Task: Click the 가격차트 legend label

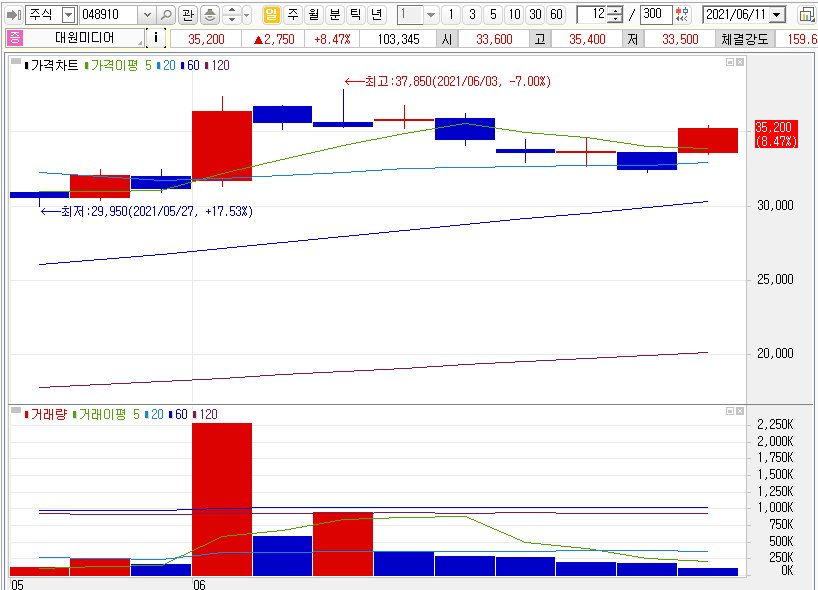Action: pyautogui.click(x=54, y=65)
